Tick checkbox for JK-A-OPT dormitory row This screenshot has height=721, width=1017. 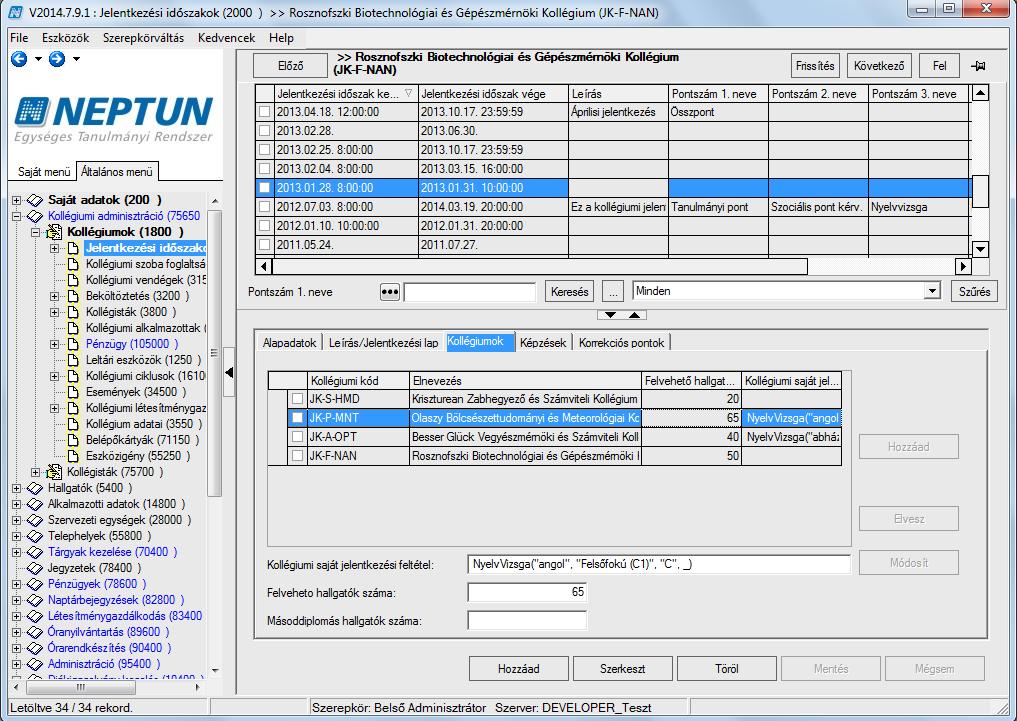coord(297,437)
